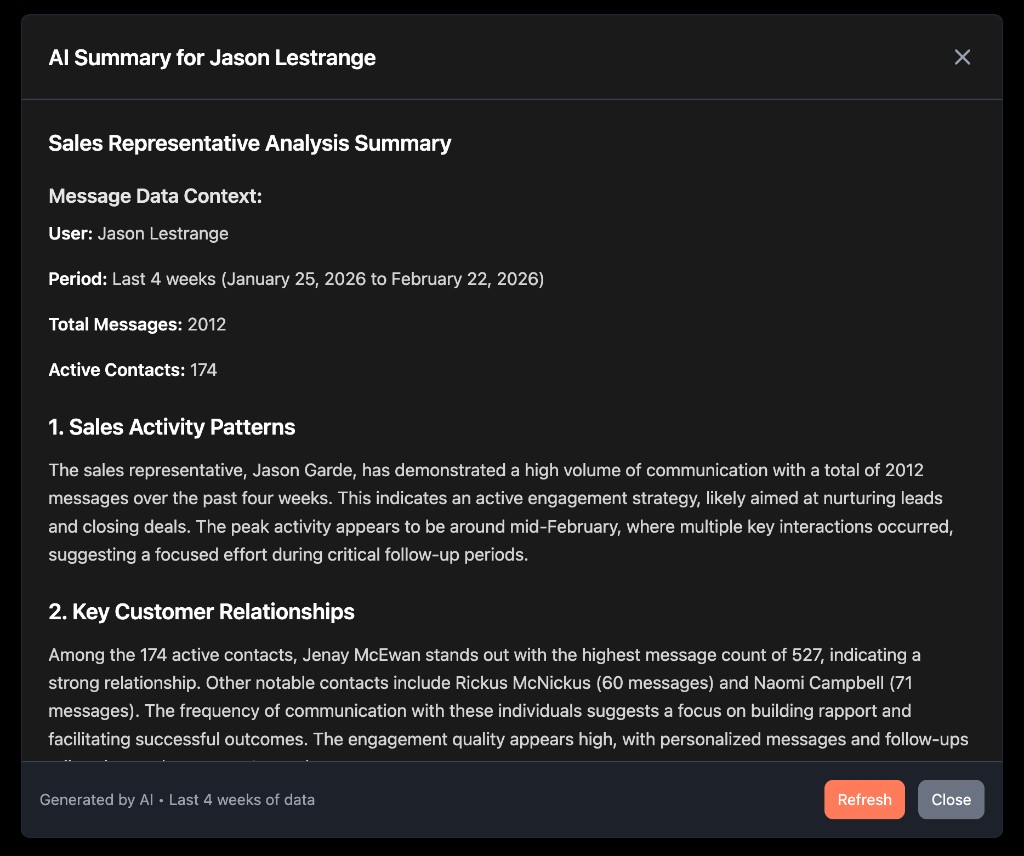Viewport: 1024px width, 856px height.
Task: Click the Period label
Action: (x=77, y=279)
